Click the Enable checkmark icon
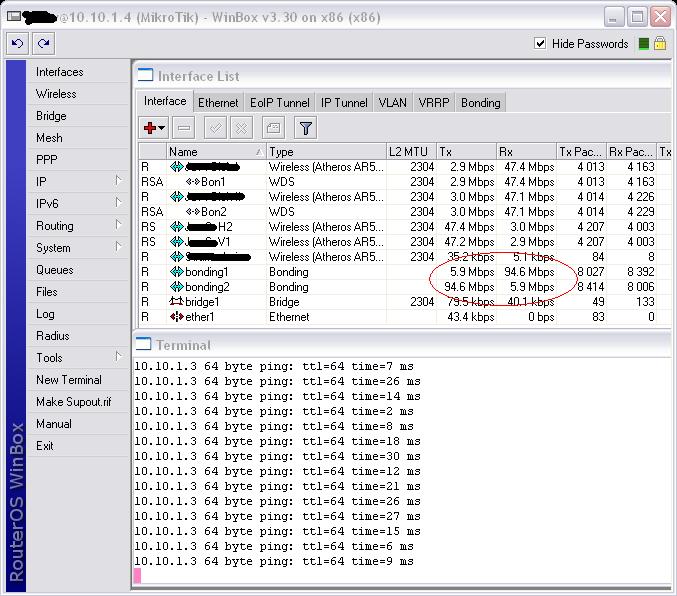 click(215, 128)
